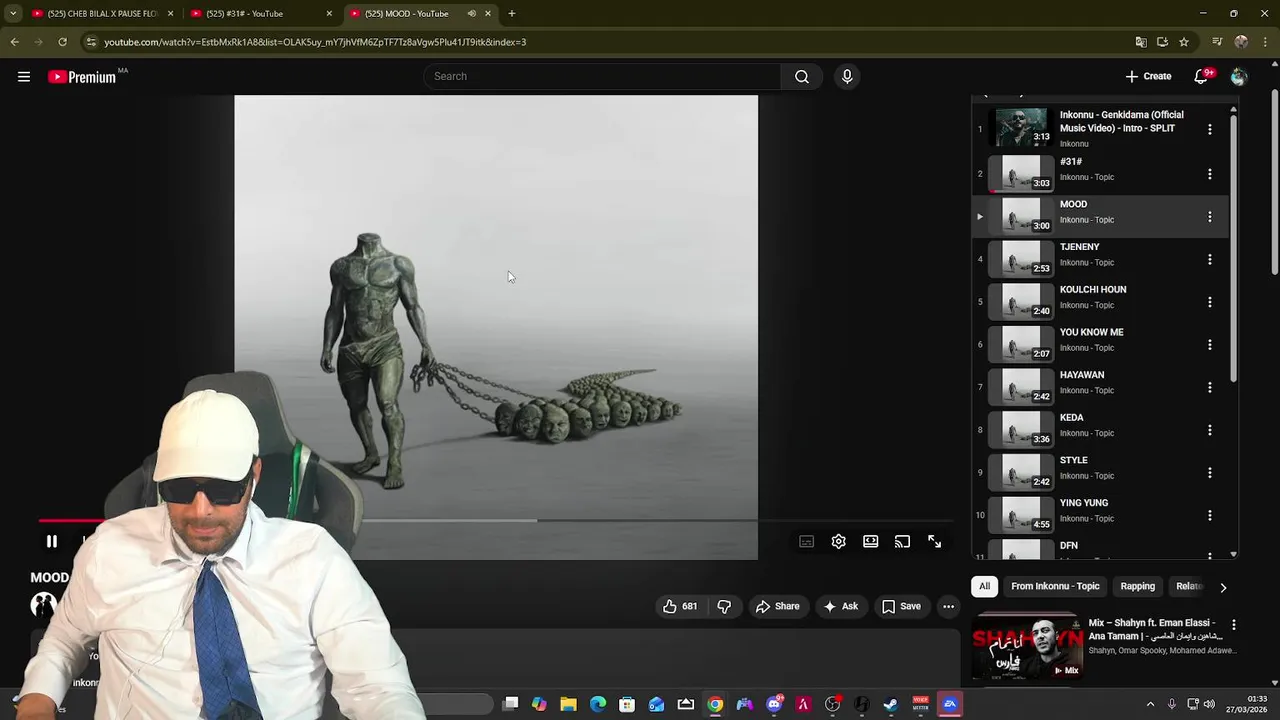Open options menu for YOU KNOW ME

(x=1209, y=345)
